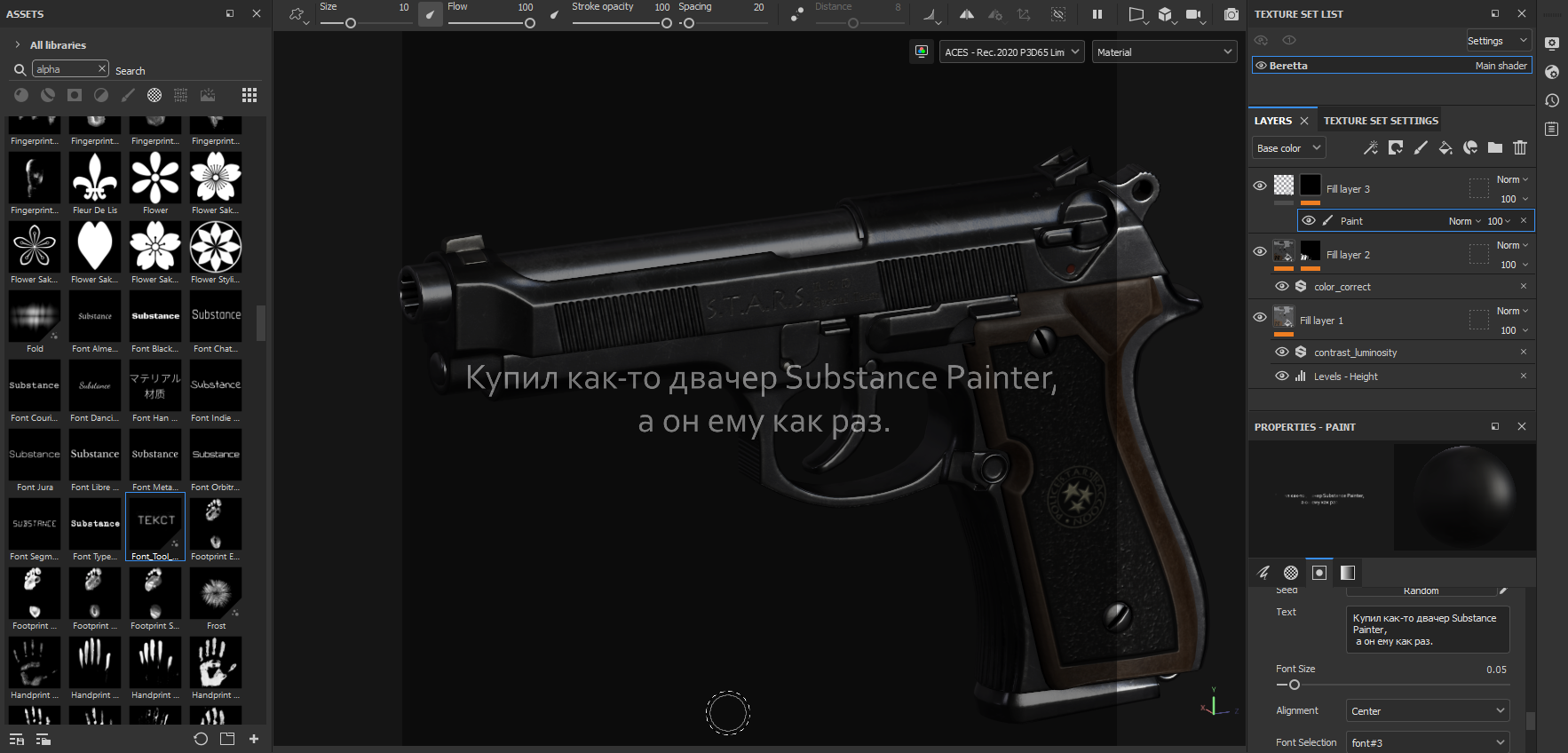Open the Stencil properties tab icon
The width and height of the screenshot is (1568, 753).
coord(1319,573)
